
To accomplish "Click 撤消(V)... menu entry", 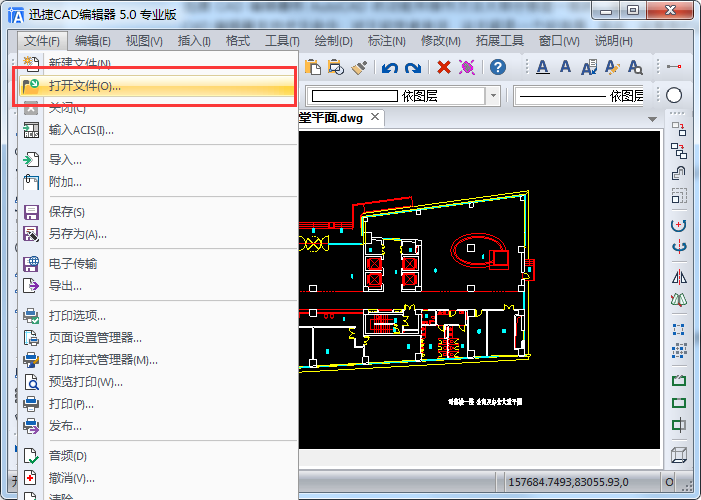I will pyautogui.click(x=157, y=478).
